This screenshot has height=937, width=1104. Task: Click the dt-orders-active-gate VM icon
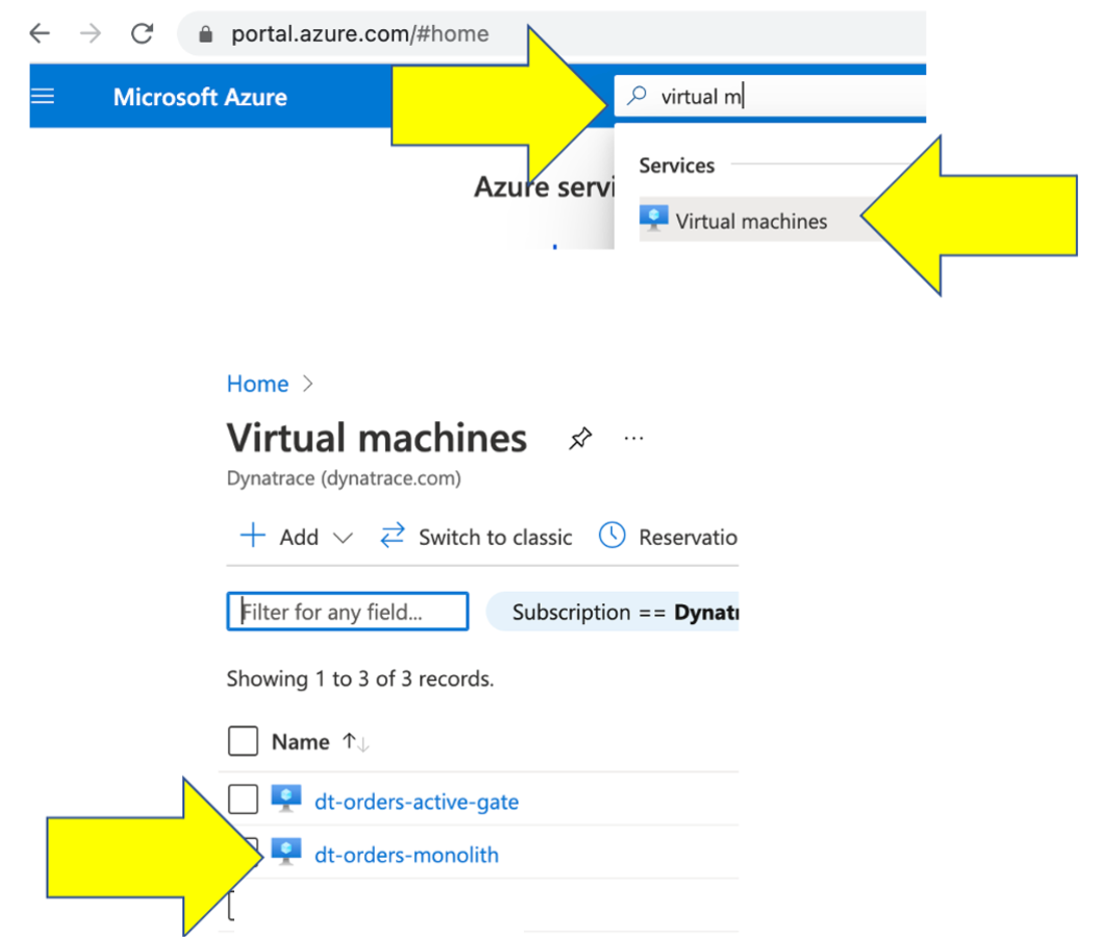click(286, 799)
